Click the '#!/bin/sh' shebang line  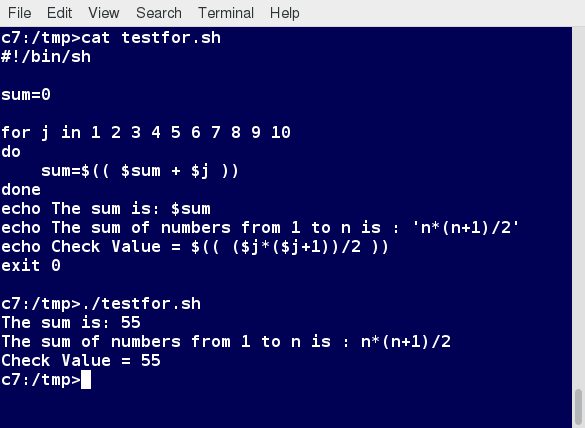click(46, 57)
